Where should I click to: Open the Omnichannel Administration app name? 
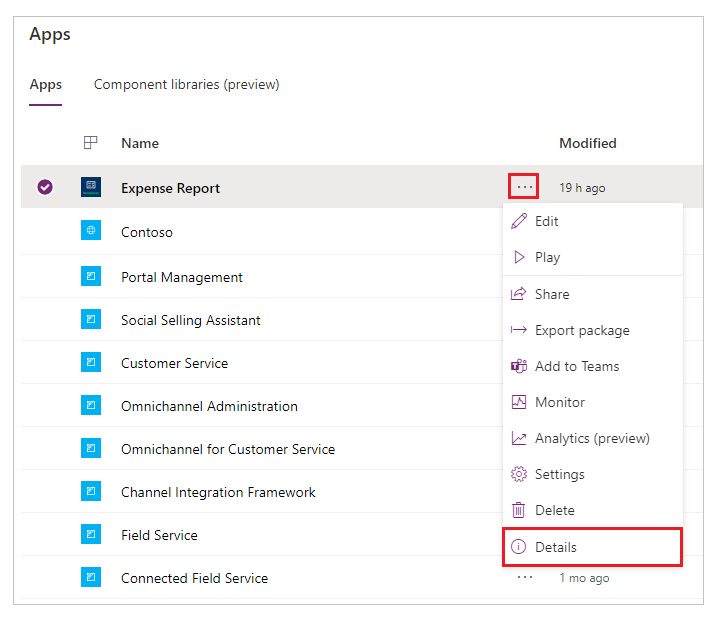pos(209,406)
